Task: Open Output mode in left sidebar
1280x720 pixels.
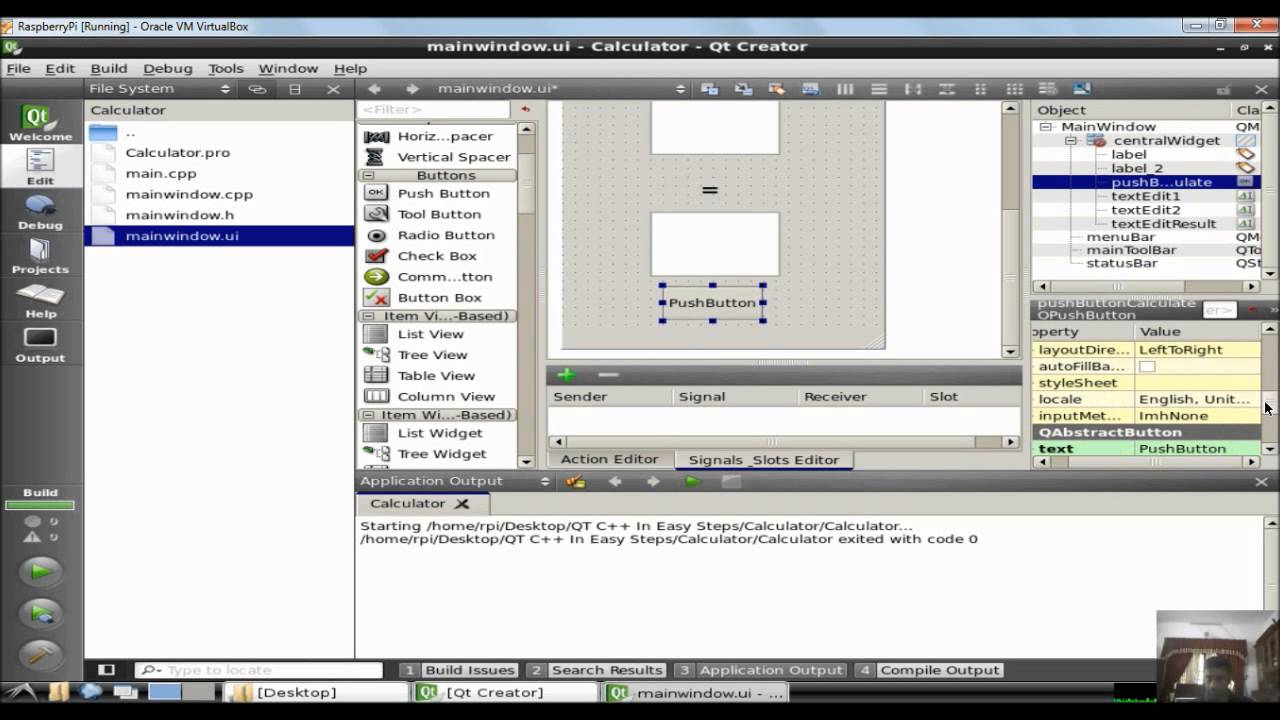Action: point(40,343)
